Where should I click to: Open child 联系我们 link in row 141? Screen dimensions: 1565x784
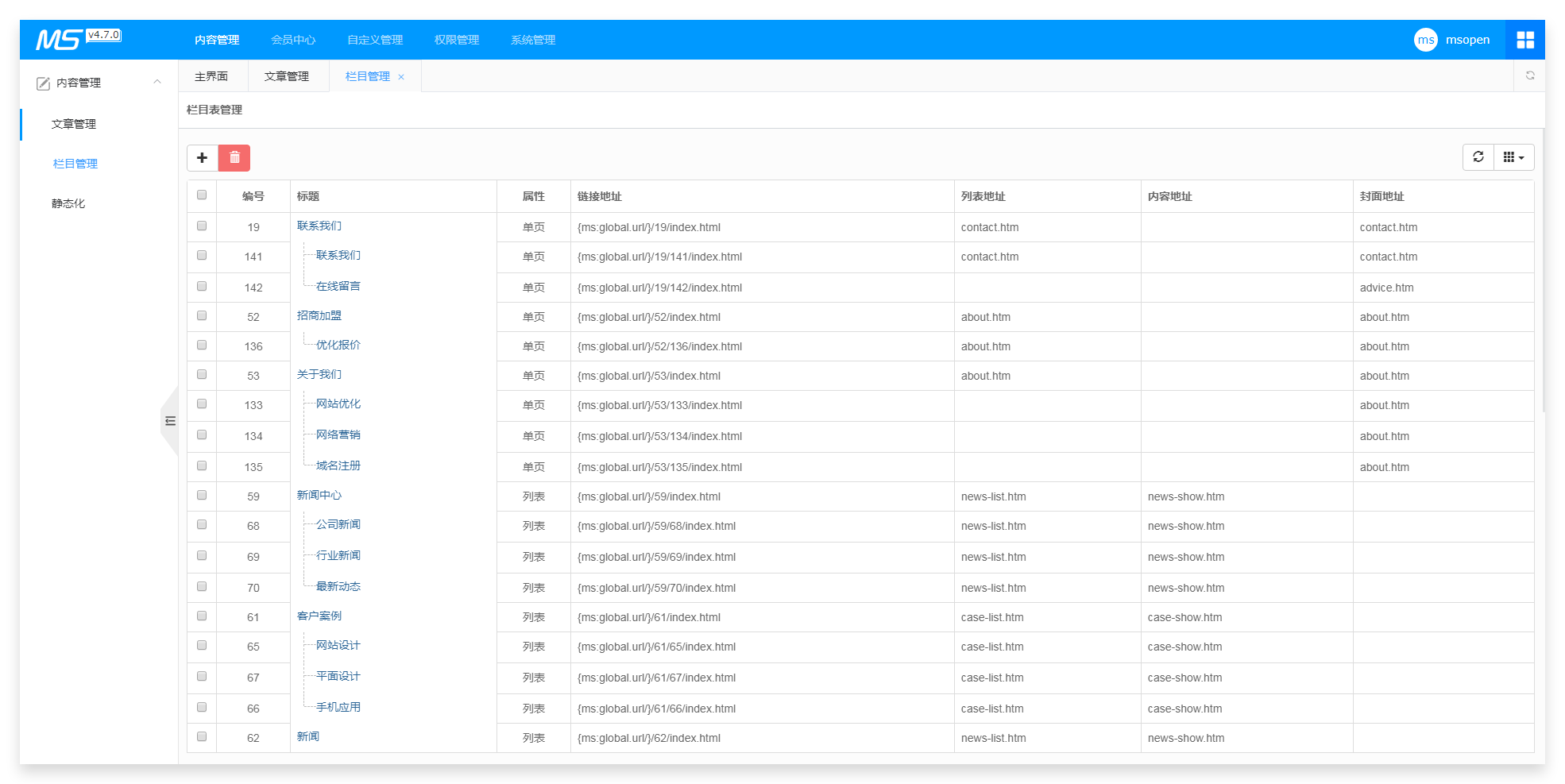click(338, 255)
